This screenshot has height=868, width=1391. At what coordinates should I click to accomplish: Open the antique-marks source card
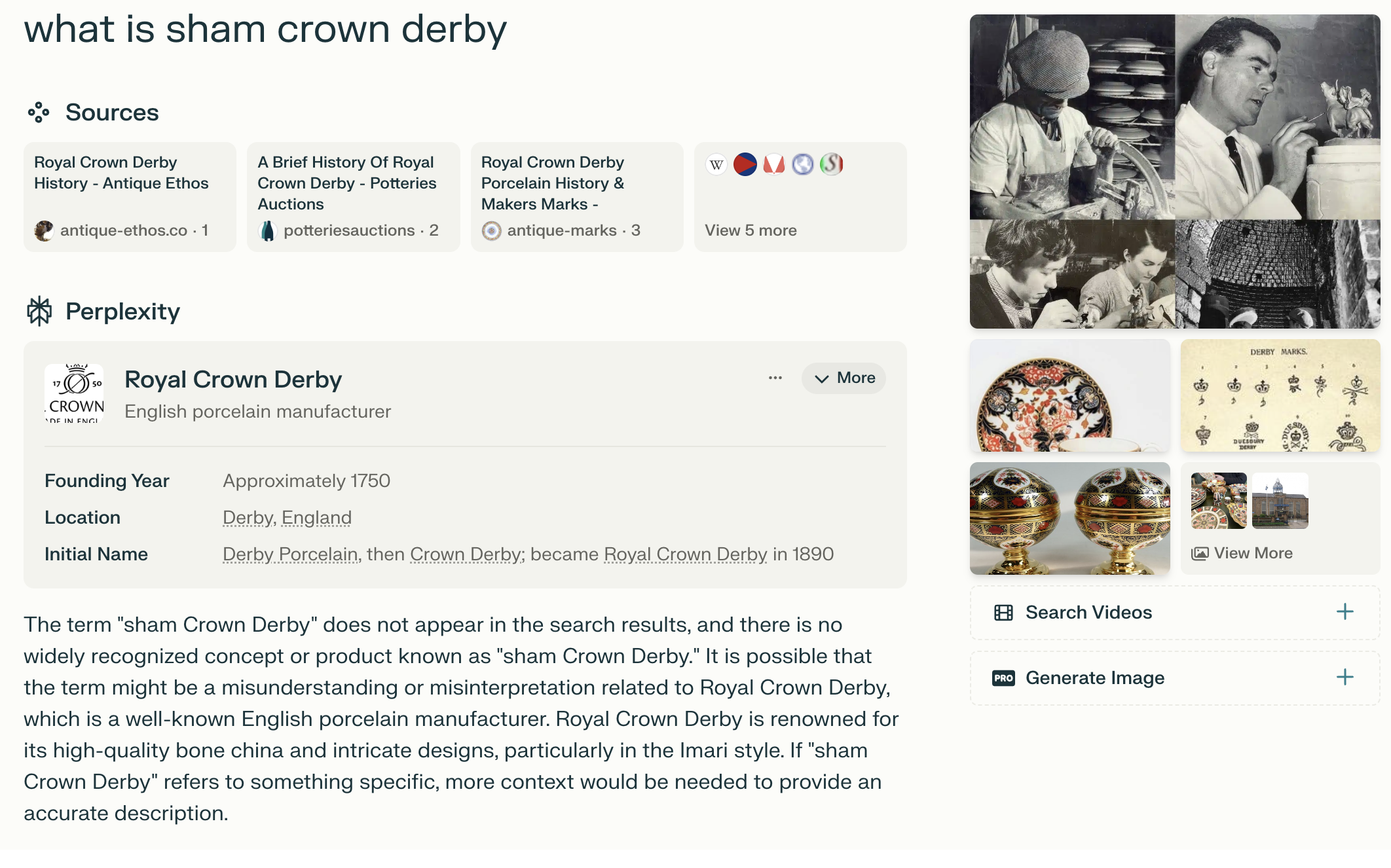coord(576,196)
